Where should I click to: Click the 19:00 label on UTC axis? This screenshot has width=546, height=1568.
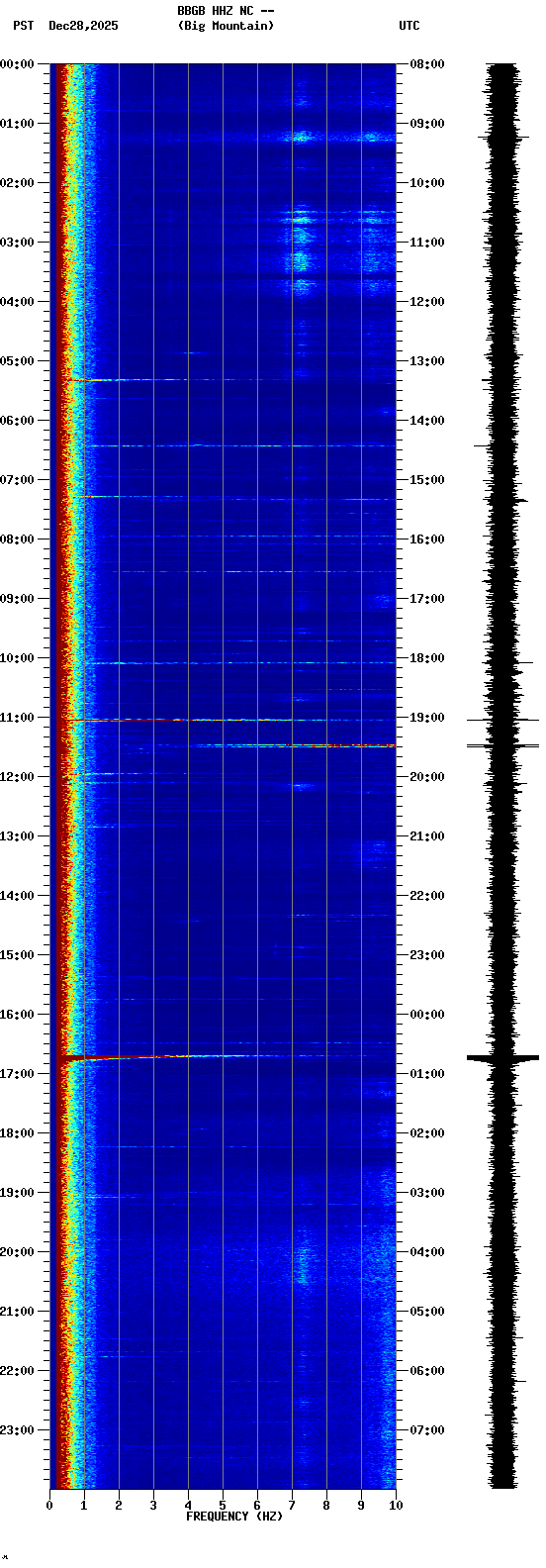(x=427, y=718)
